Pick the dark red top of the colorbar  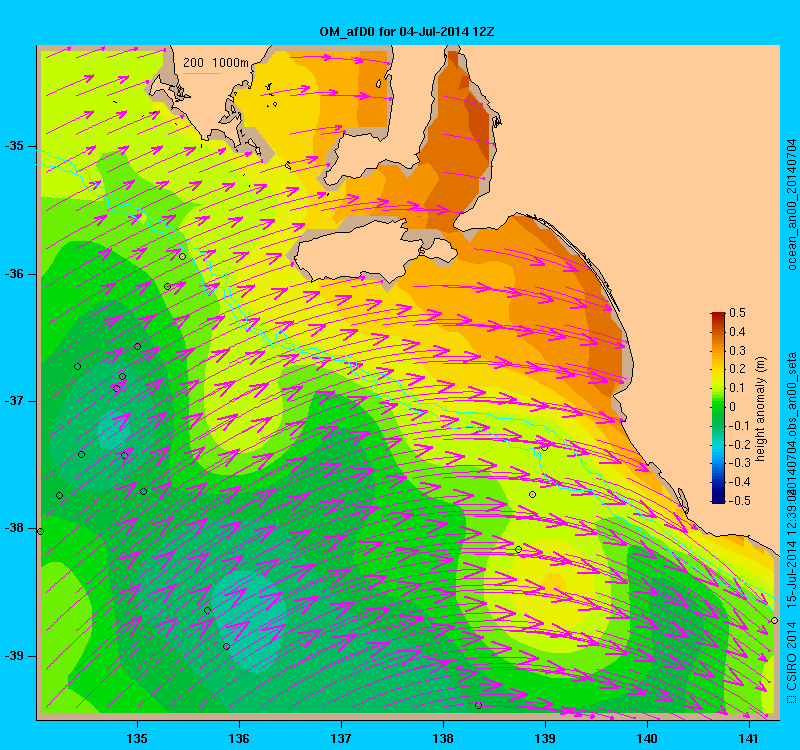pos(718,316)
